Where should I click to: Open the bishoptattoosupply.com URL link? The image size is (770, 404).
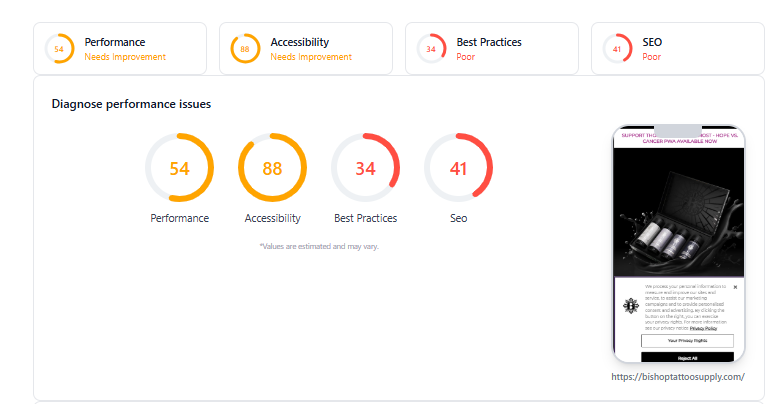678,377
